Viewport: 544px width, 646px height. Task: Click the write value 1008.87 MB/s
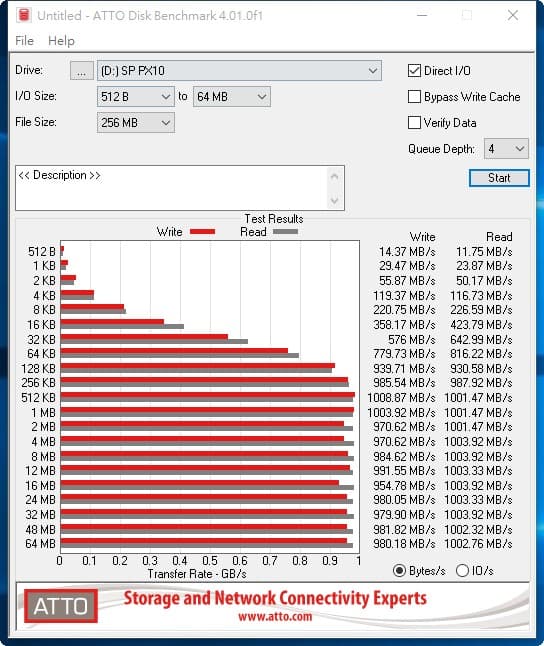(401, 398)
